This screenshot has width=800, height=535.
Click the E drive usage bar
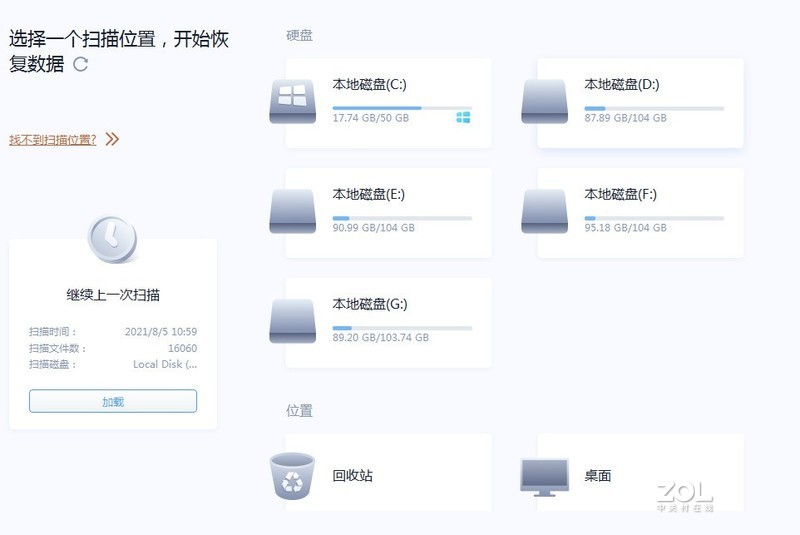pos(402,218)
